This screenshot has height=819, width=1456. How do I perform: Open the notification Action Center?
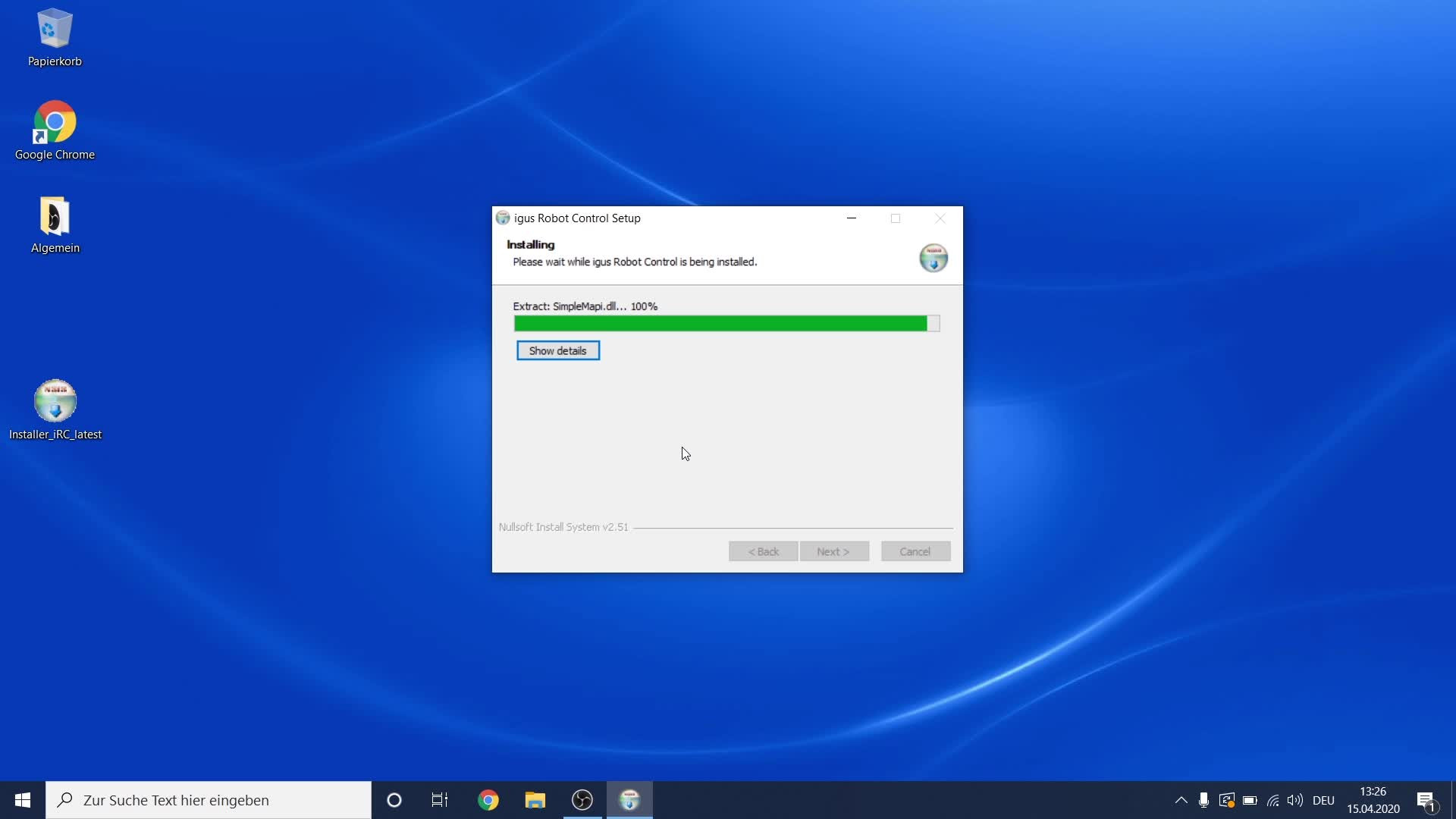[1426, 800]
